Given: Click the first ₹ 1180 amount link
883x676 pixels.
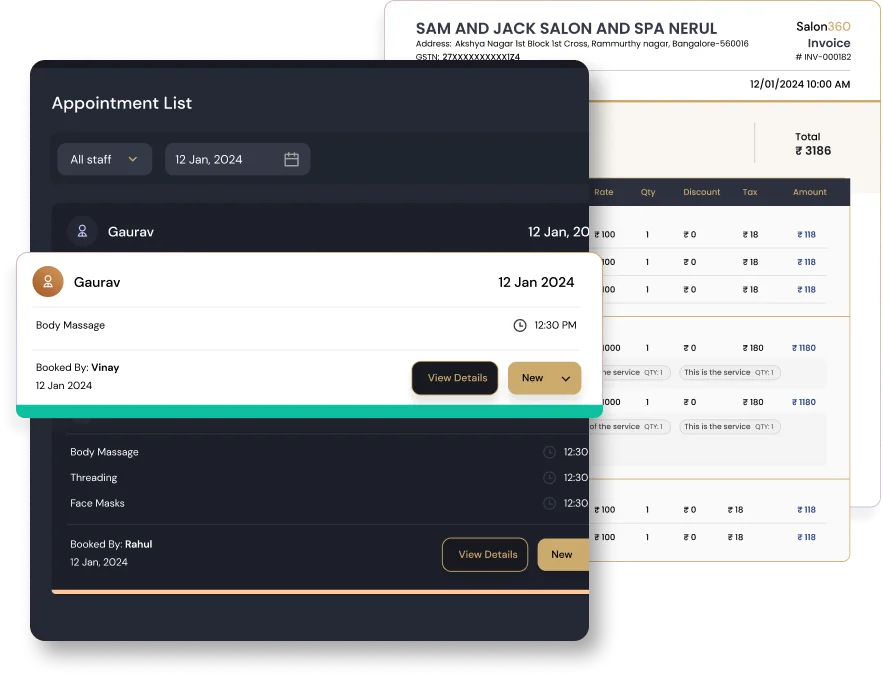Looking at the screenshot, I should click(x=804, y=348).
